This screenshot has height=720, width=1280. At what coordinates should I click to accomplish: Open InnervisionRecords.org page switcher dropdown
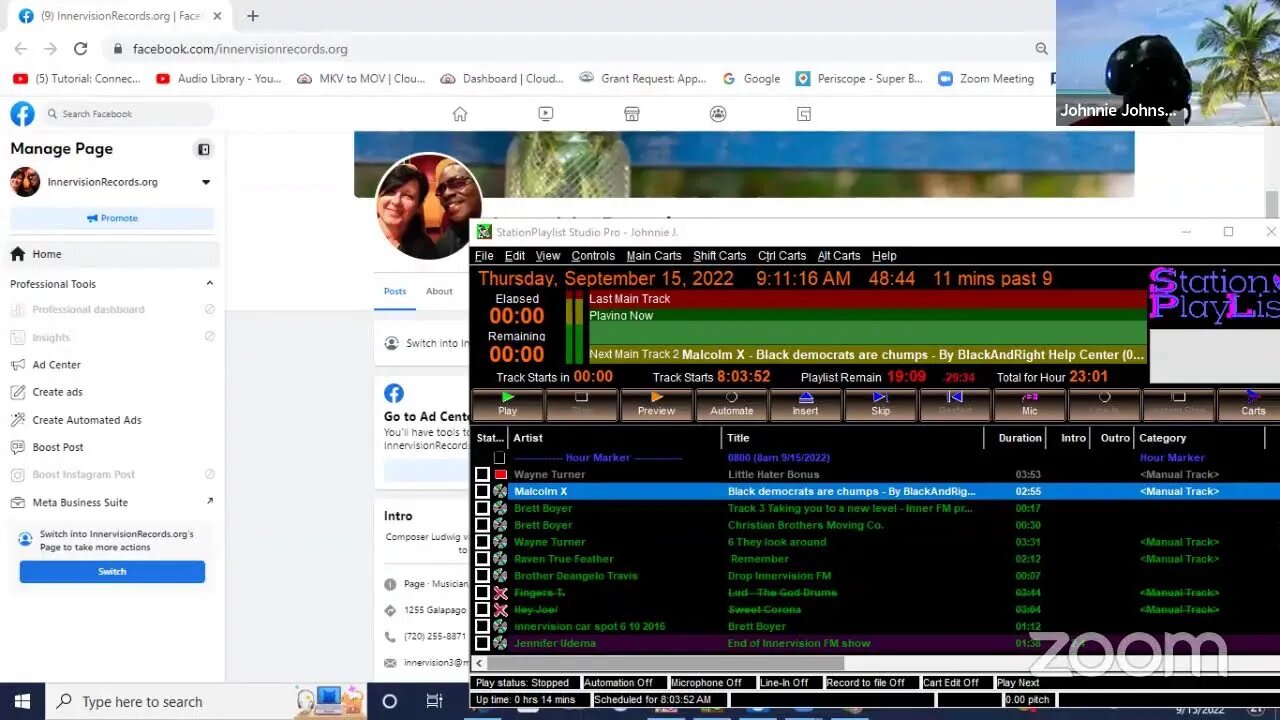[206, 182]
